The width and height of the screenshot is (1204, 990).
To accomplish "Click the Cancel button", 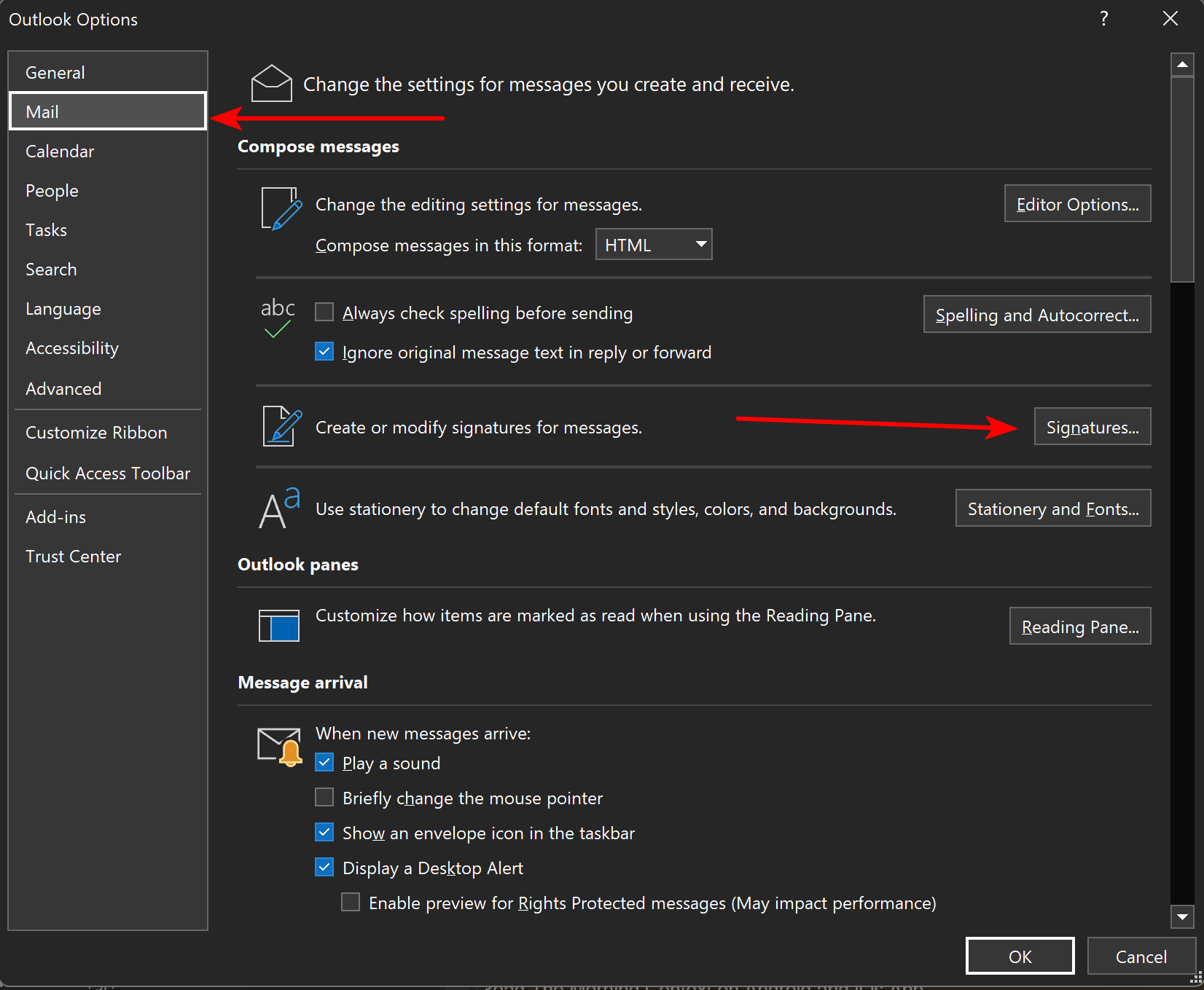I will pyautogui.click(x=1141, y=956).
